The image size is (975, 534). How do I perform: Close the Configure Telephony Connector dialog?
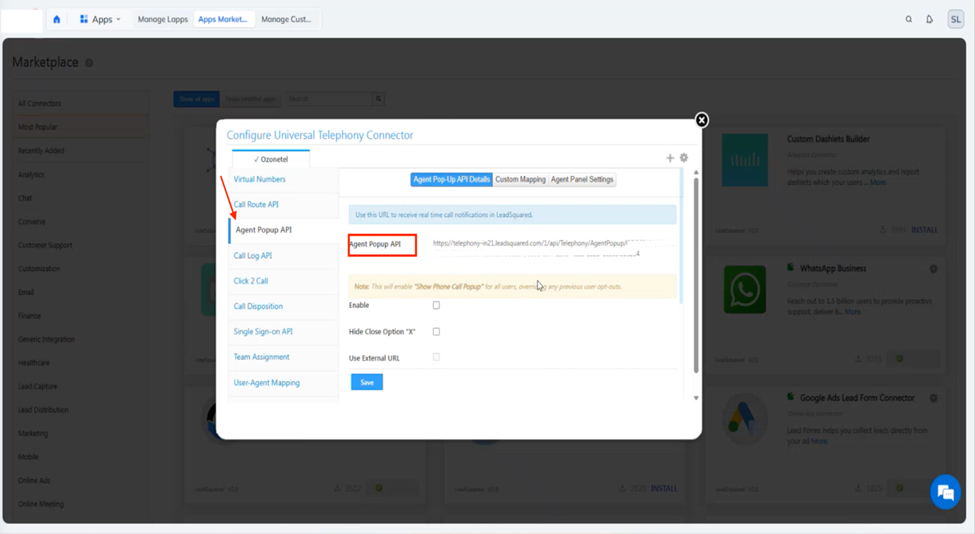coord(701,120)
